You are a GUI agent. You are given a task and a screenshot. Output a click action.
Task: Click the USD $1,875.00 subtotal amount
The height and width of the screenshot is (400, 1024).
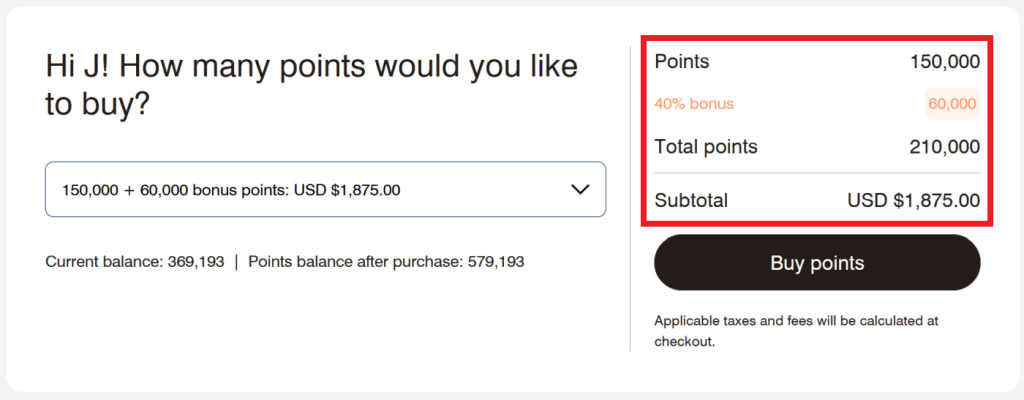click(x=914, y=201)
